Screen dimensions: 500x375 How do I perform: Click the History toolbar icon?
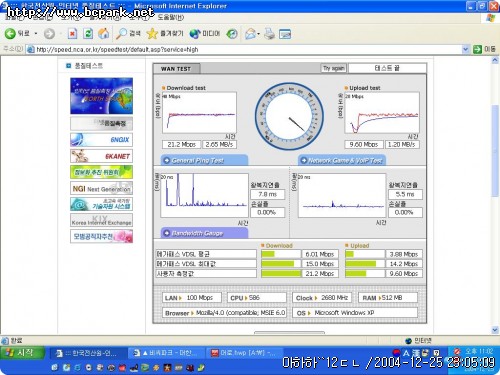[232, 34]
